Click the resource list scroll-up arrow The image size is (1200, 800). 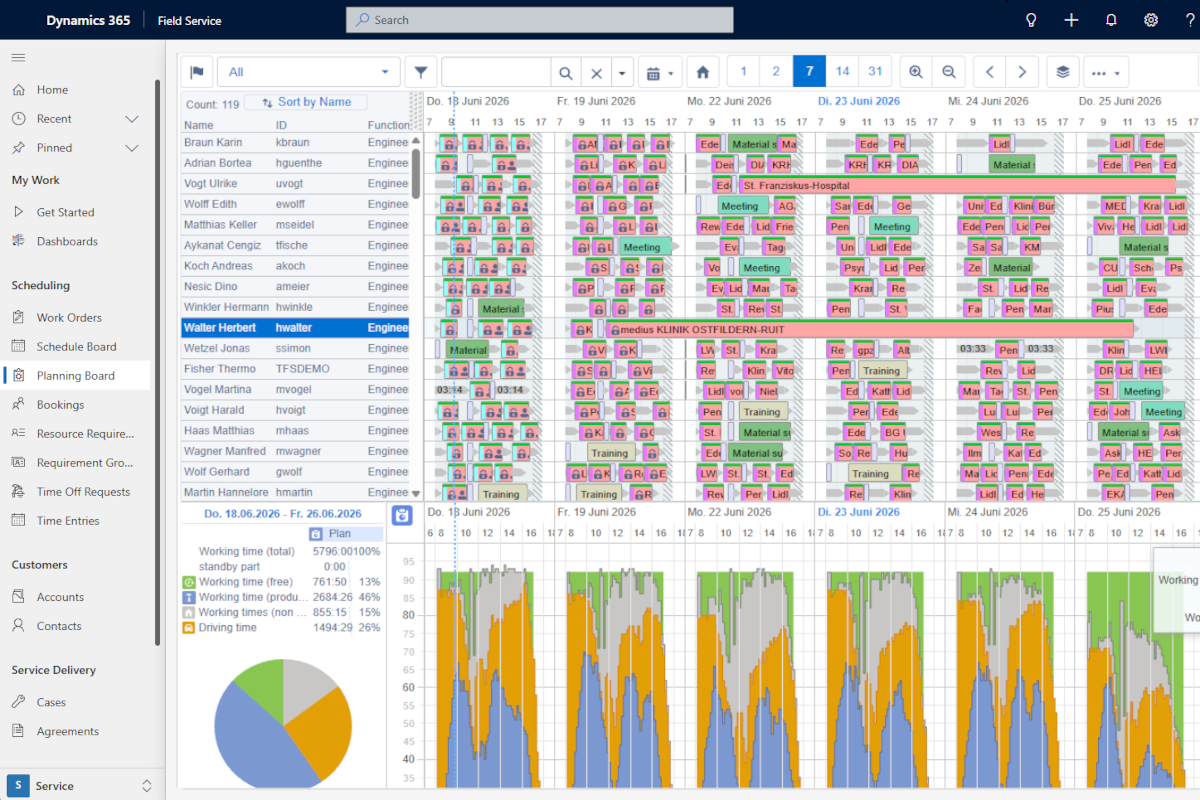(x=416, y=140)
